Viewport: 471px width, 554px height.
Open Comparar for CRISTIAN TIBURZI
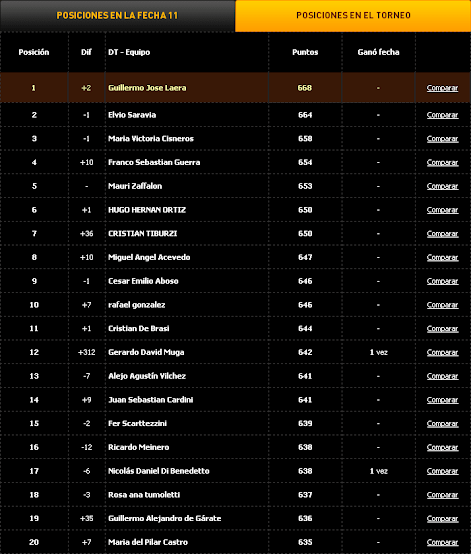pos(442,234)
